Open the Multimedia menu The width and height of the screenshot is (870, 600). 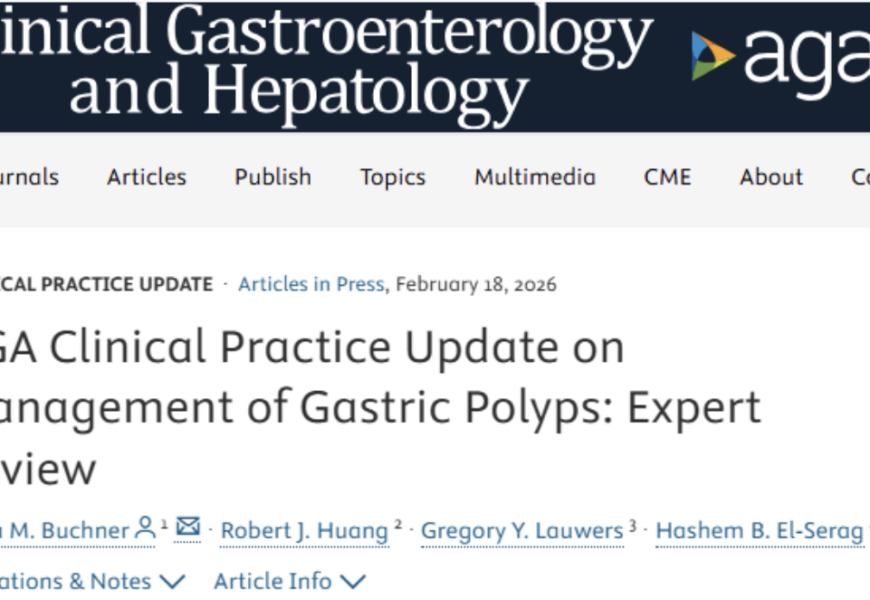(535, 177)
